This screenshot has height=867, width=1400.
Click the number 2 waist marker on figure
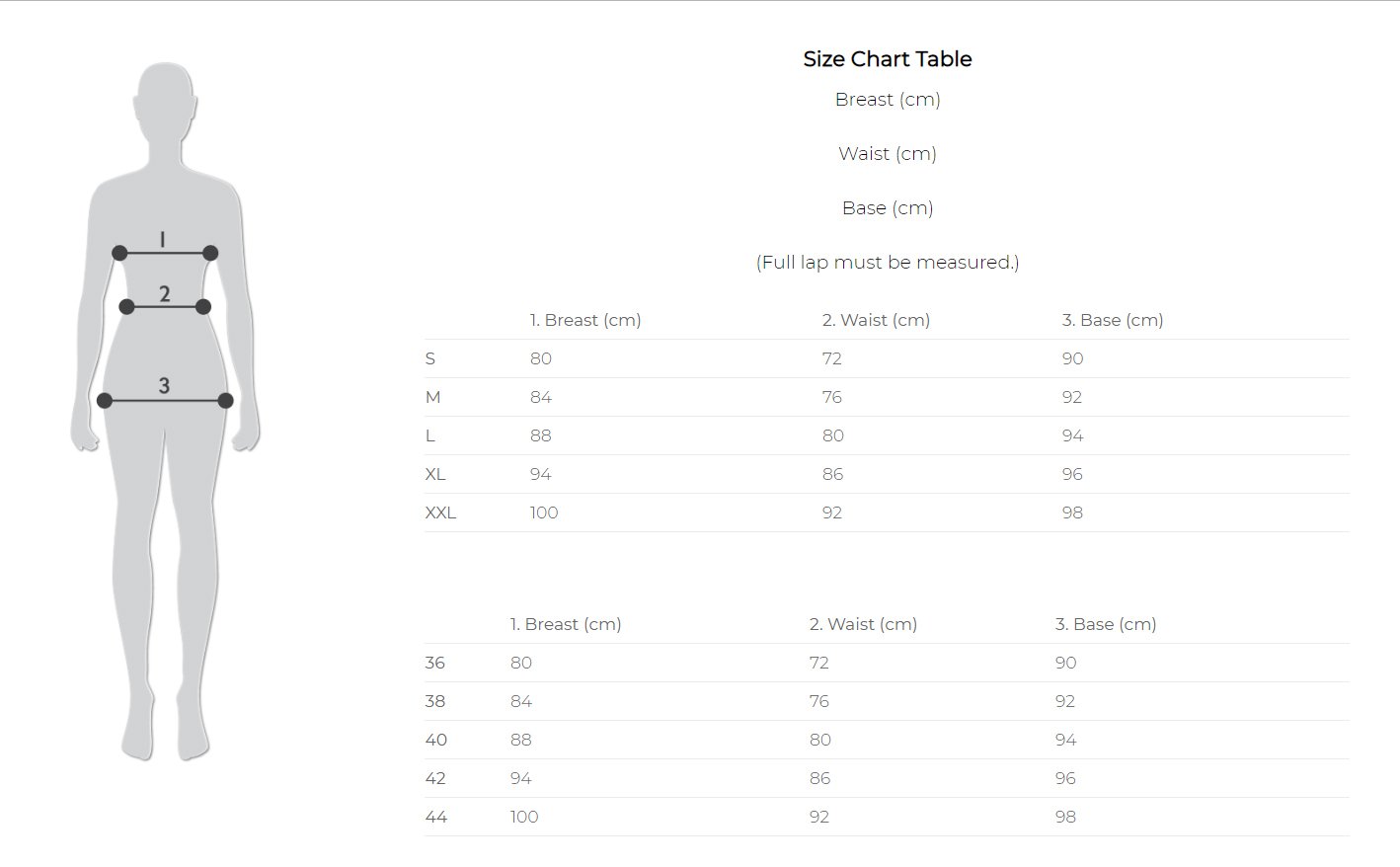(165, 293)
